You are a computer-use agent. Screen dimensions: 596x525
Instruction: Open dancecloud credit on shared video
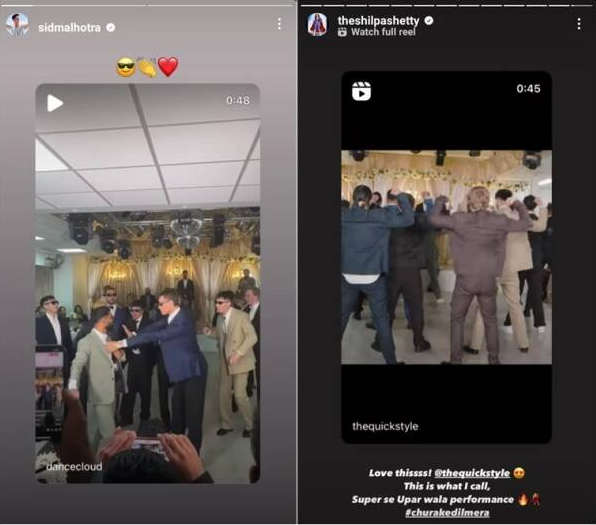[74, 466]
